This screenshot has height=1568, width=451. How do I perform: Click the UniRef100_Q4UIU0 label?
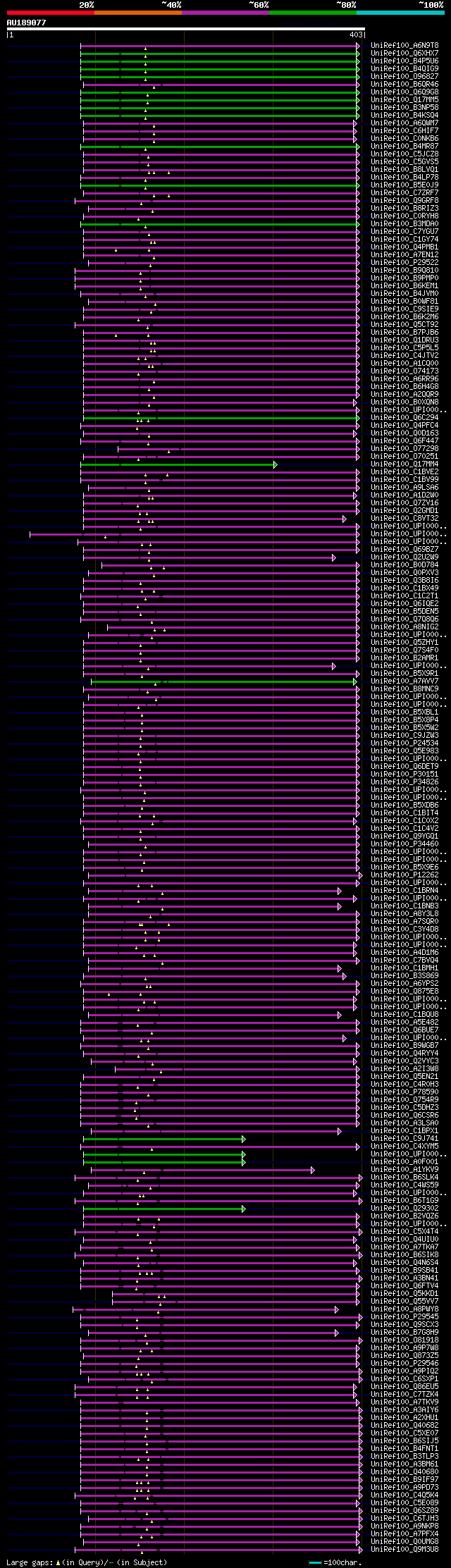tap(404, 1239)
